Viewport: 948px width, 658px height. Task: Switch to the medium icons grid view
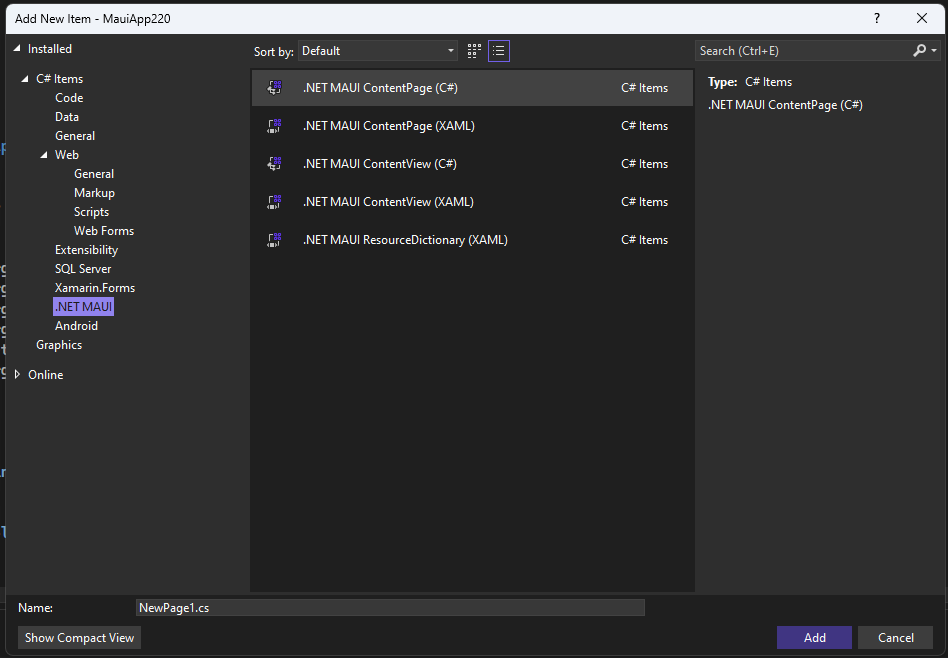click(475, 51)
